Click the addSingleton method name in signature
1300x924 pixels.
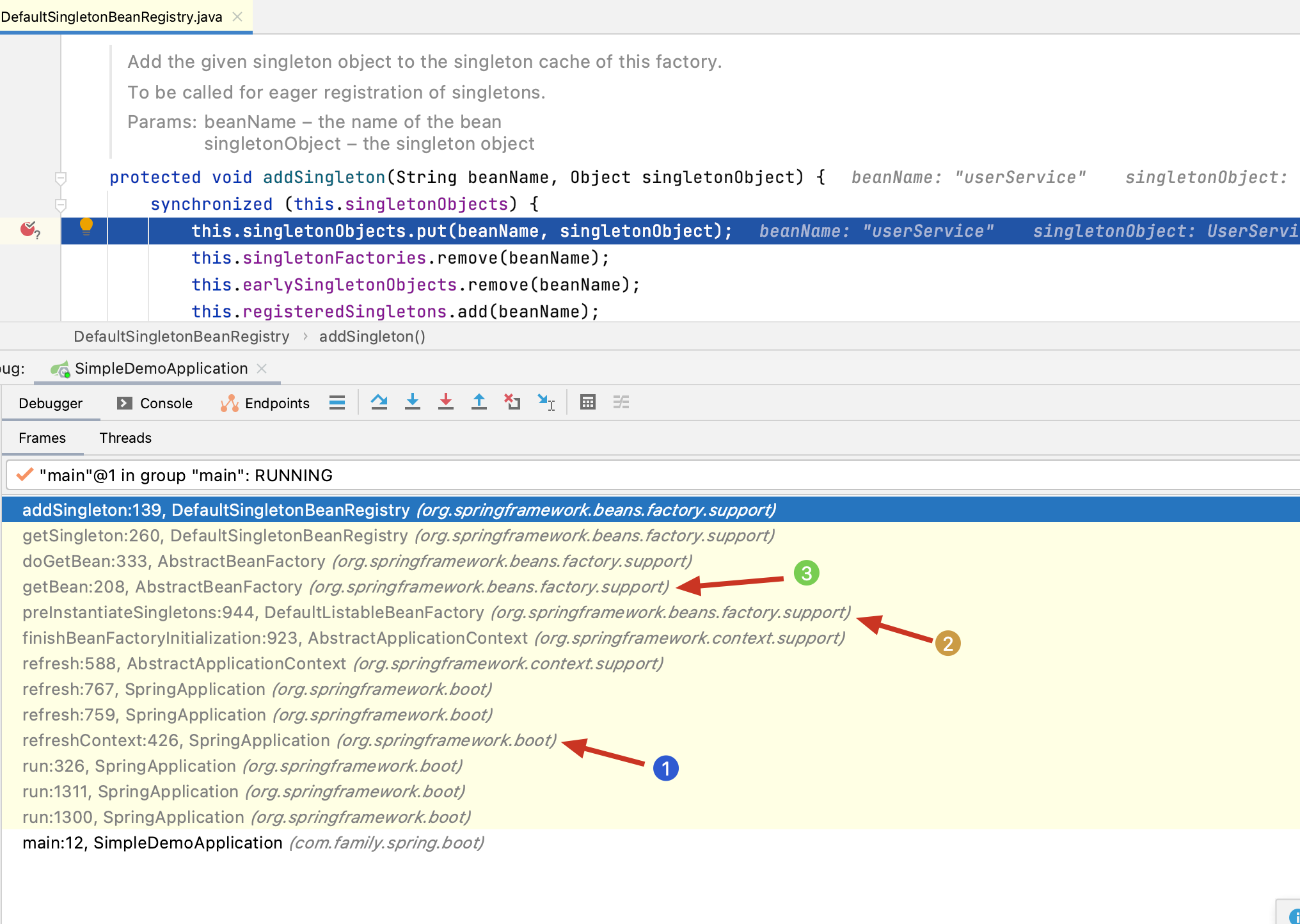pyautogui.click(x=324, y=177)
